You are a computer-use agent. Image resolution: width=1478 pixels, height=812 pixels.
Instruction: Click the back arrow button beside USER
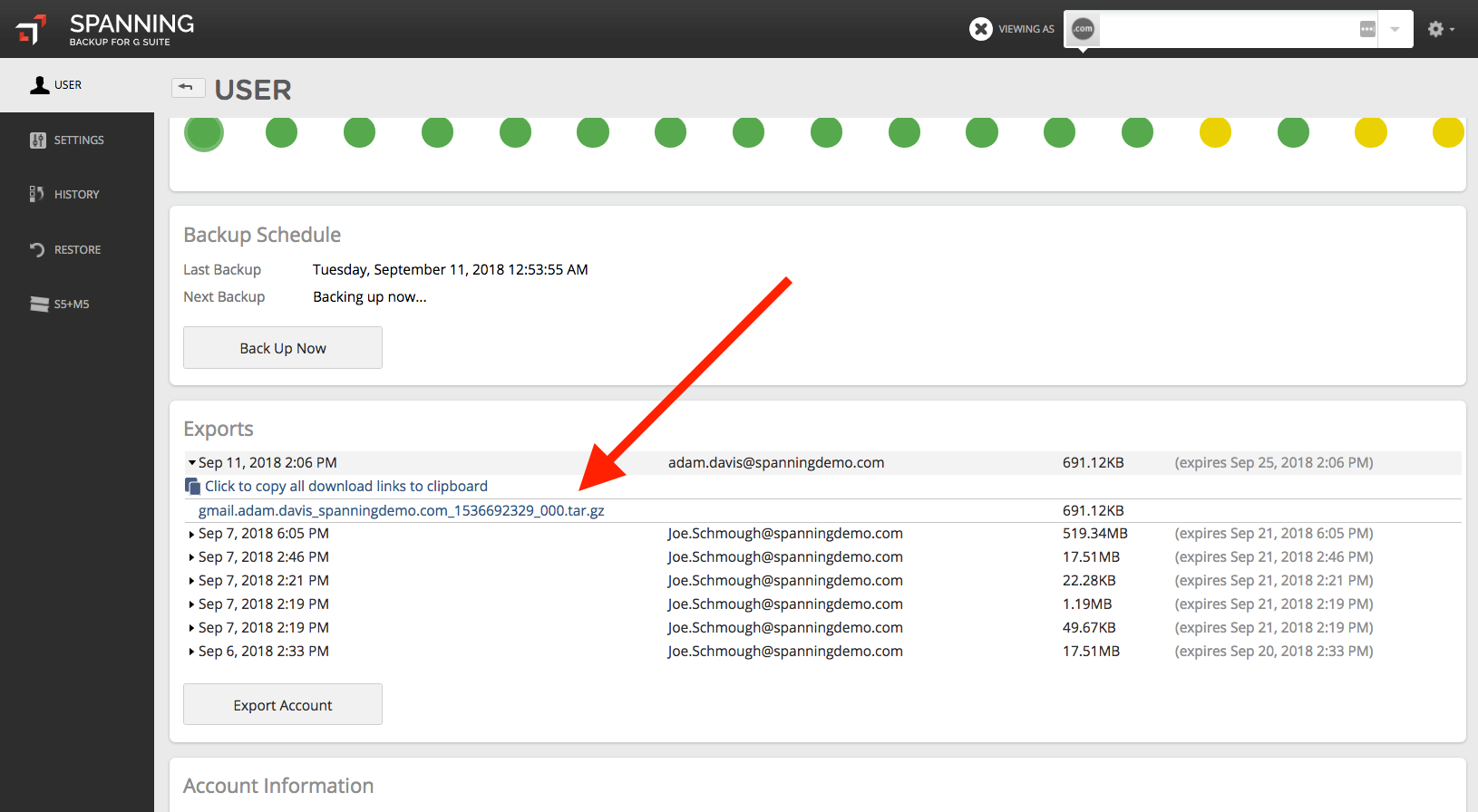point(188,87)
